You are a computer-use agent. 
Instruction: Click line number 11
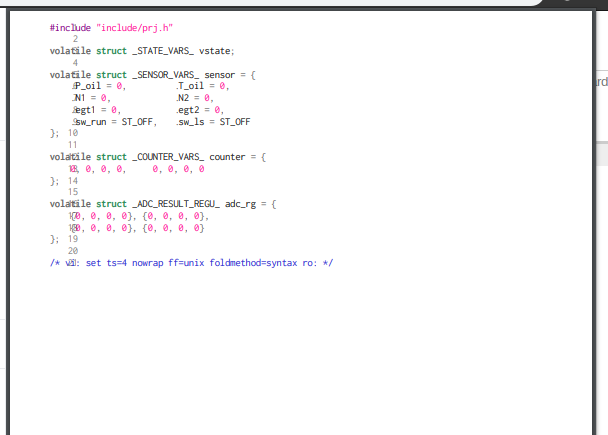73,145
